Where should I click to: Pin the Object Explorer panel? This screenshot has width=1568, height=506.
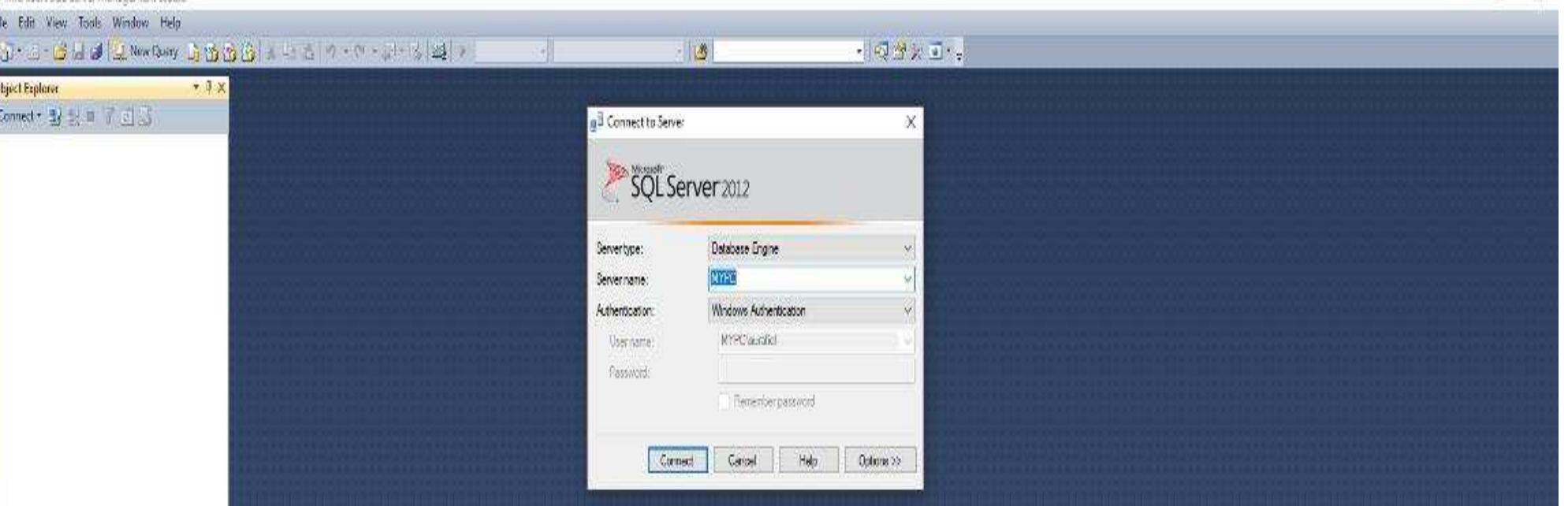tap(209, 87)
